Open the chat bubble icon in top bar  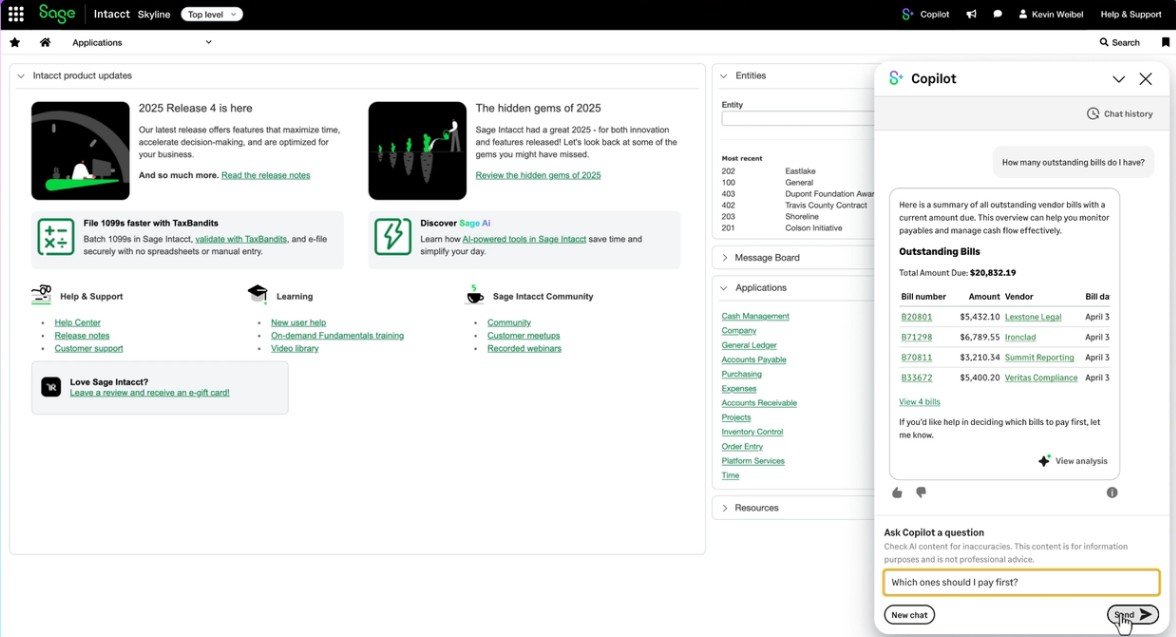point(998,14)
